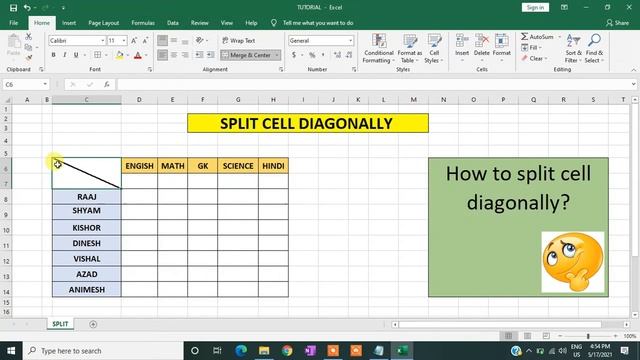Open the font size dropdown
This screenshot has height=360, width=640.
[124, 40]
